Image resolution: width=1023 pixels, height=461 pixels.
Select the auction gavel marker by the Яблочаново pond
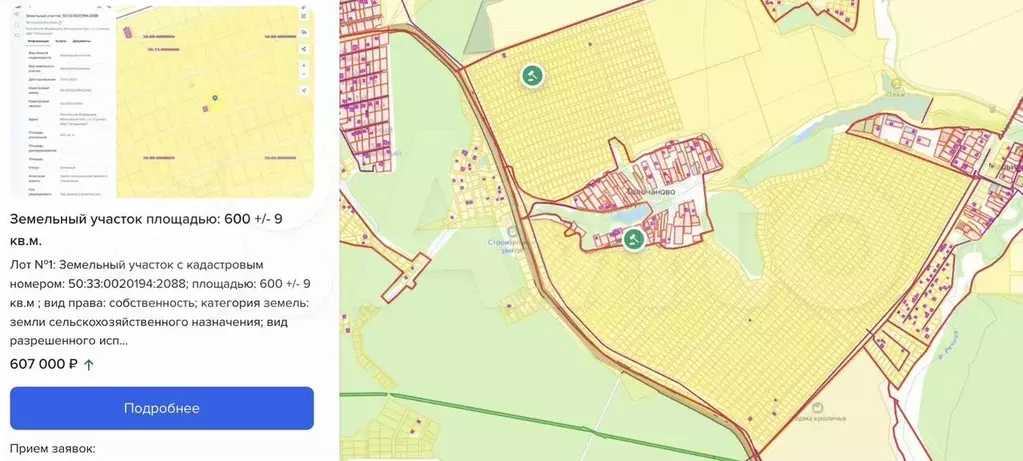tap(633, 239)
